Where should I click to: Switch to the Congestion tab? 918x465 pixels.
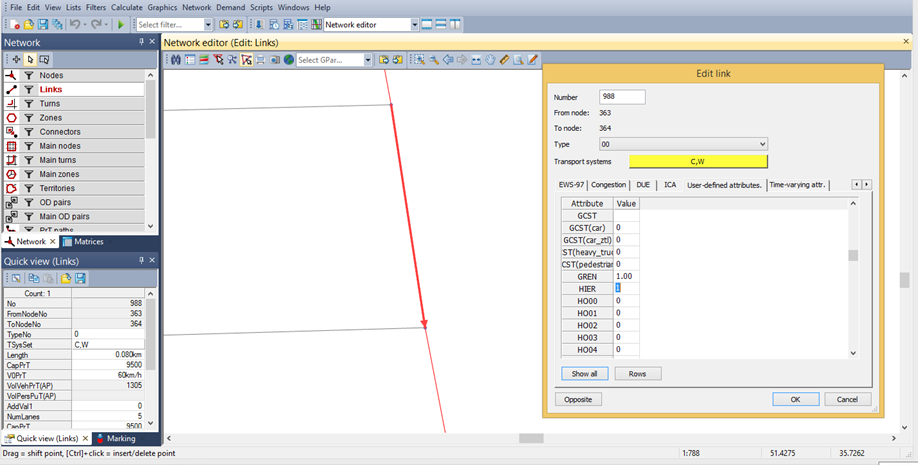[x=608, y=185]
